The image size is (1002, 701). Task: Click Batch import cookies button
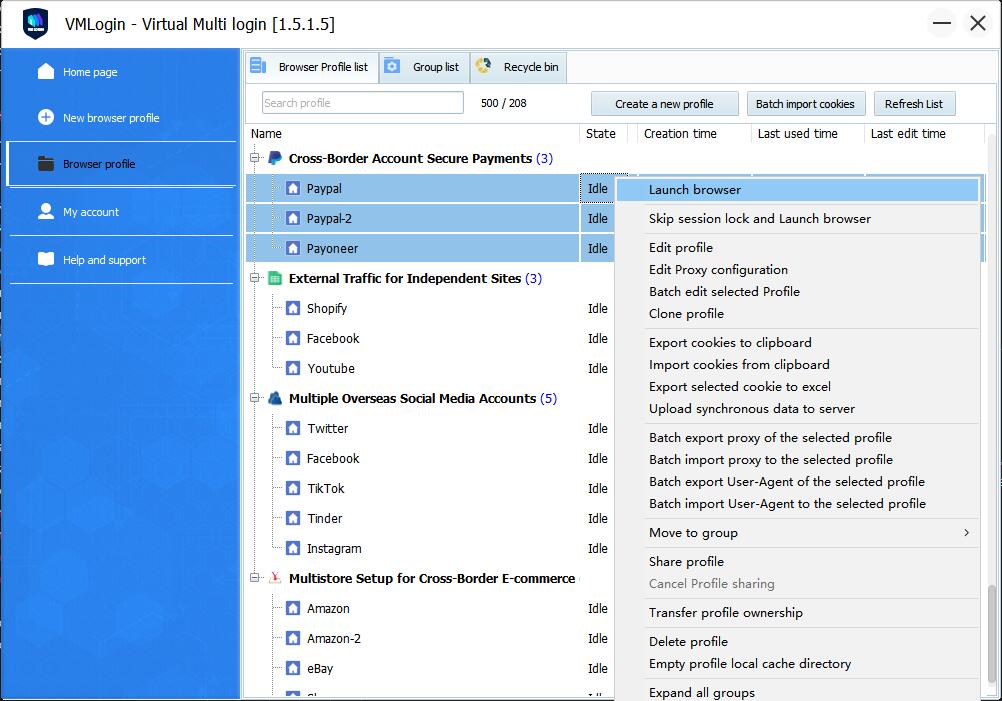(805, 104)
